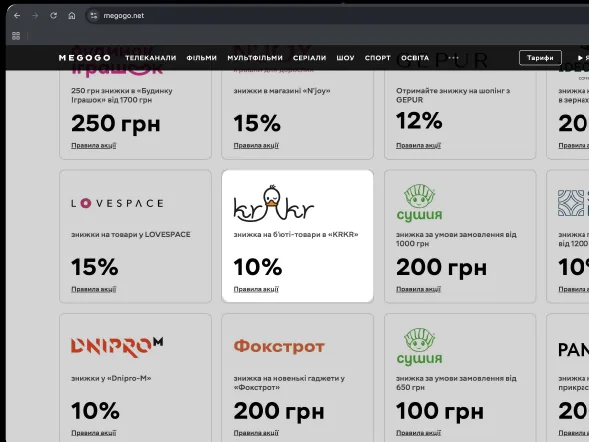Click the Фокстрот logo
Viewport: 589px width, 442px height.
pyautogui.click(x=279, y=347)
